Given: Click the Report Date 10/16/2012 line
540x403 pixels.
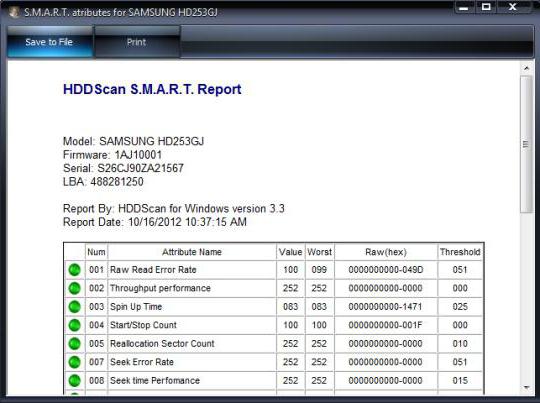Looking at the screenshot, I should tap(155, 222).
